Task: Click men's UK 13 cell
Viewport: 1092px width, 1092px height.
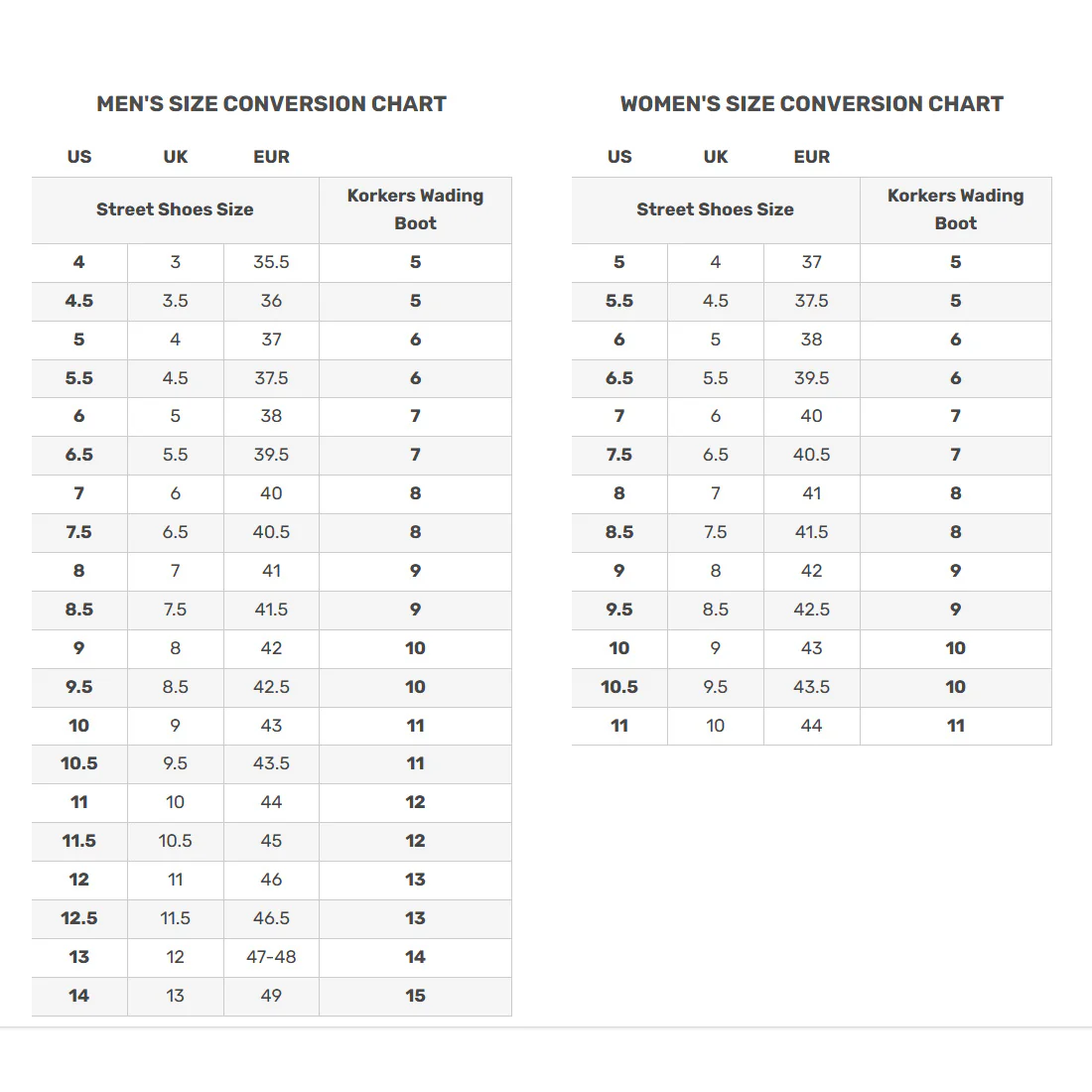Action: click(176, 996)
